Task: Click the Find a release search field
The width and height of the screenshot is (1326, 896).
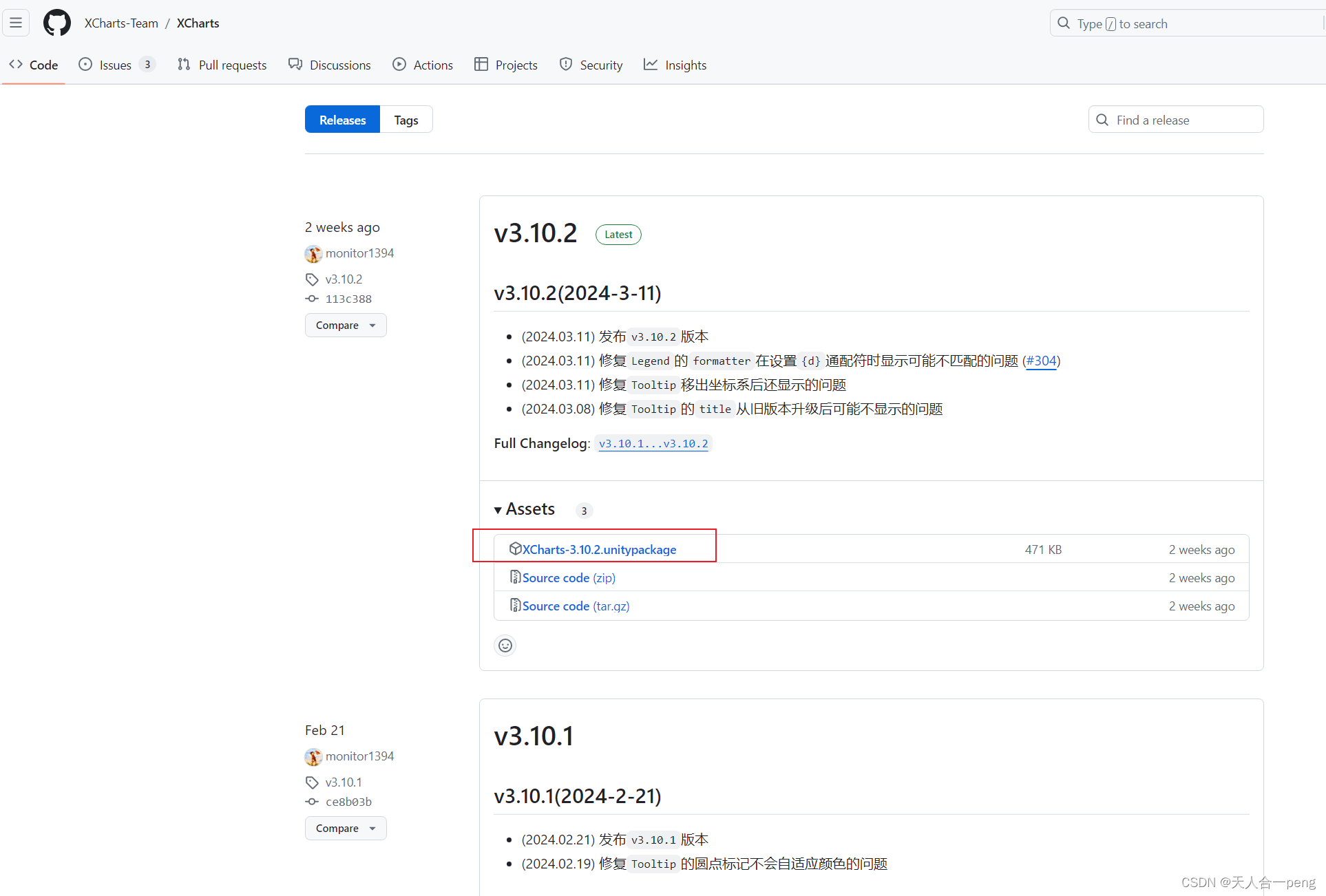Action: [1175, 119]
